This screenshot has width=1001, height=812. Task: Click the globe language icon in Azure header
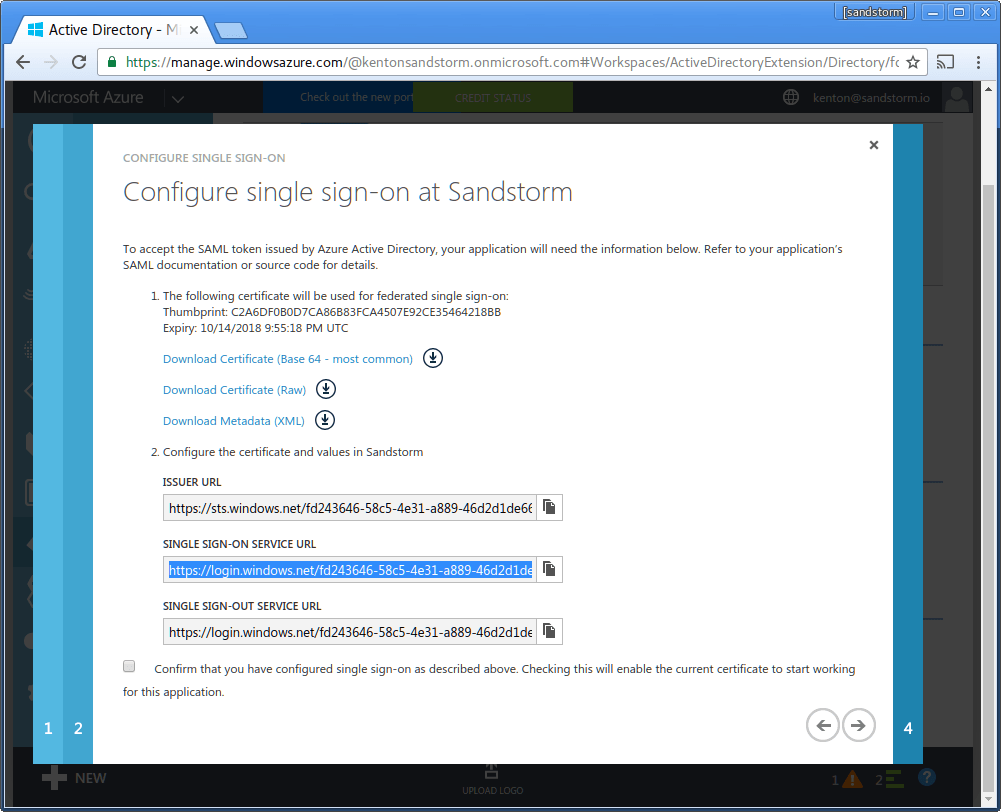pyautogui.click(x=791, y=97)
